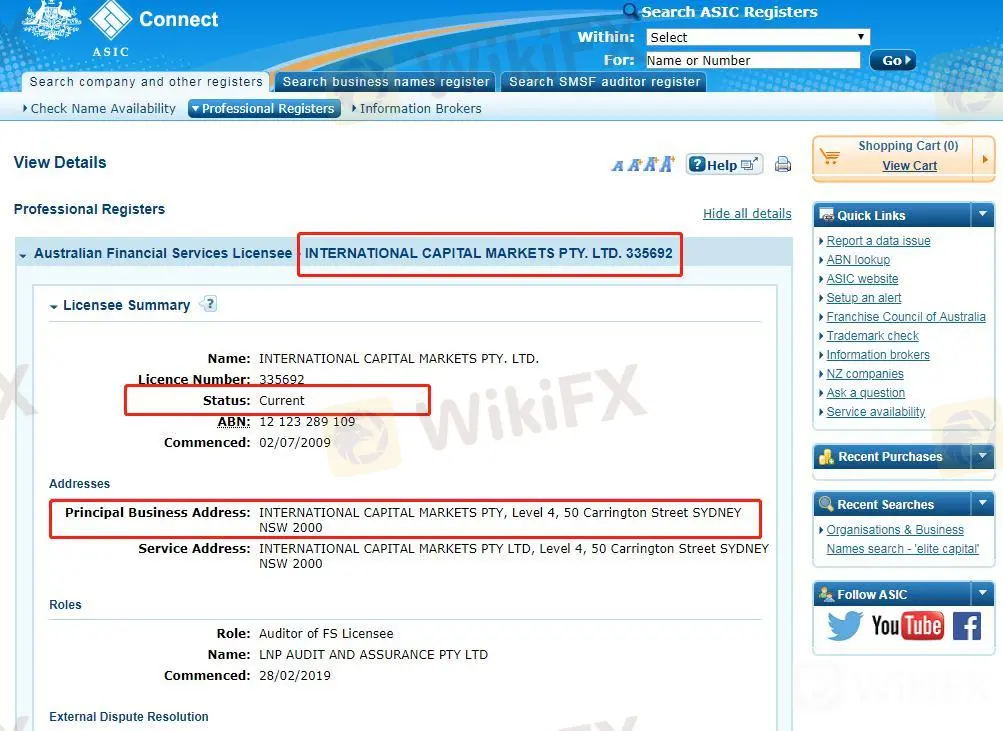Viewport: 1003px width, 731px height.
Task: Click View Cart link
Action: click(x=910, y=166)
